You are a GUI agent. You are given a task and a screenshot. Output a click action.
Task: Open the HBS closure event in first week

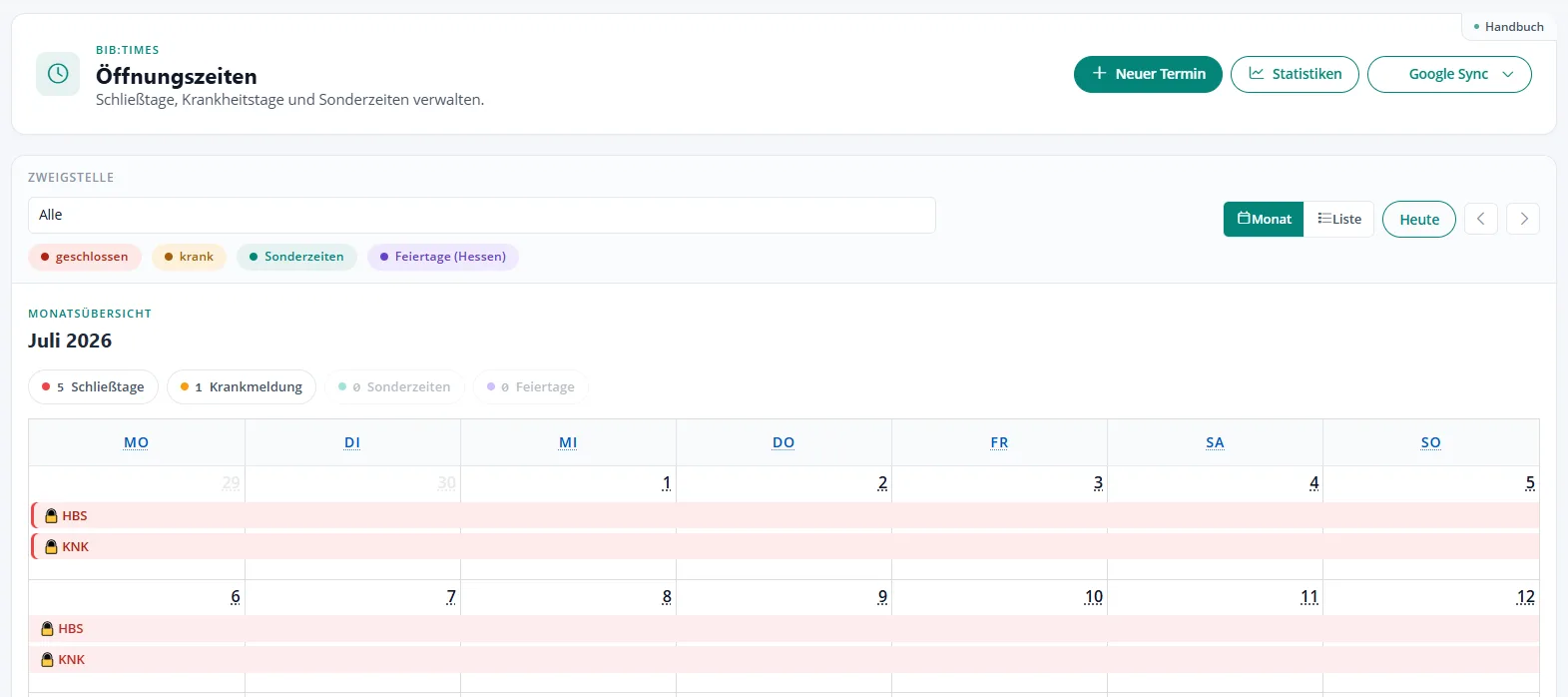point(784,515)
